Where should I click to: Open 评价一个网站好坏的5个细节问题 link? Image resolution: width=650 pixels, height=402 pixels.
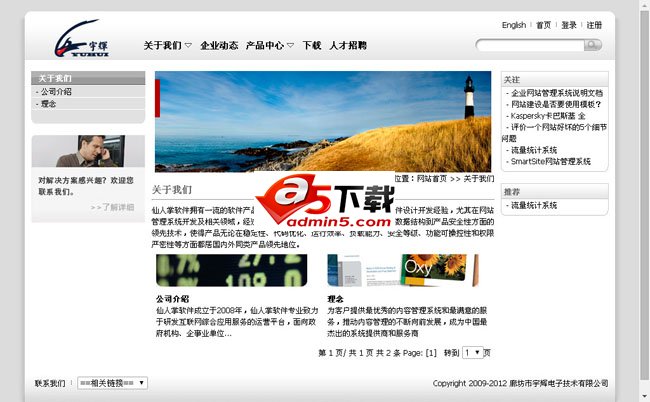tap(554, 133)
